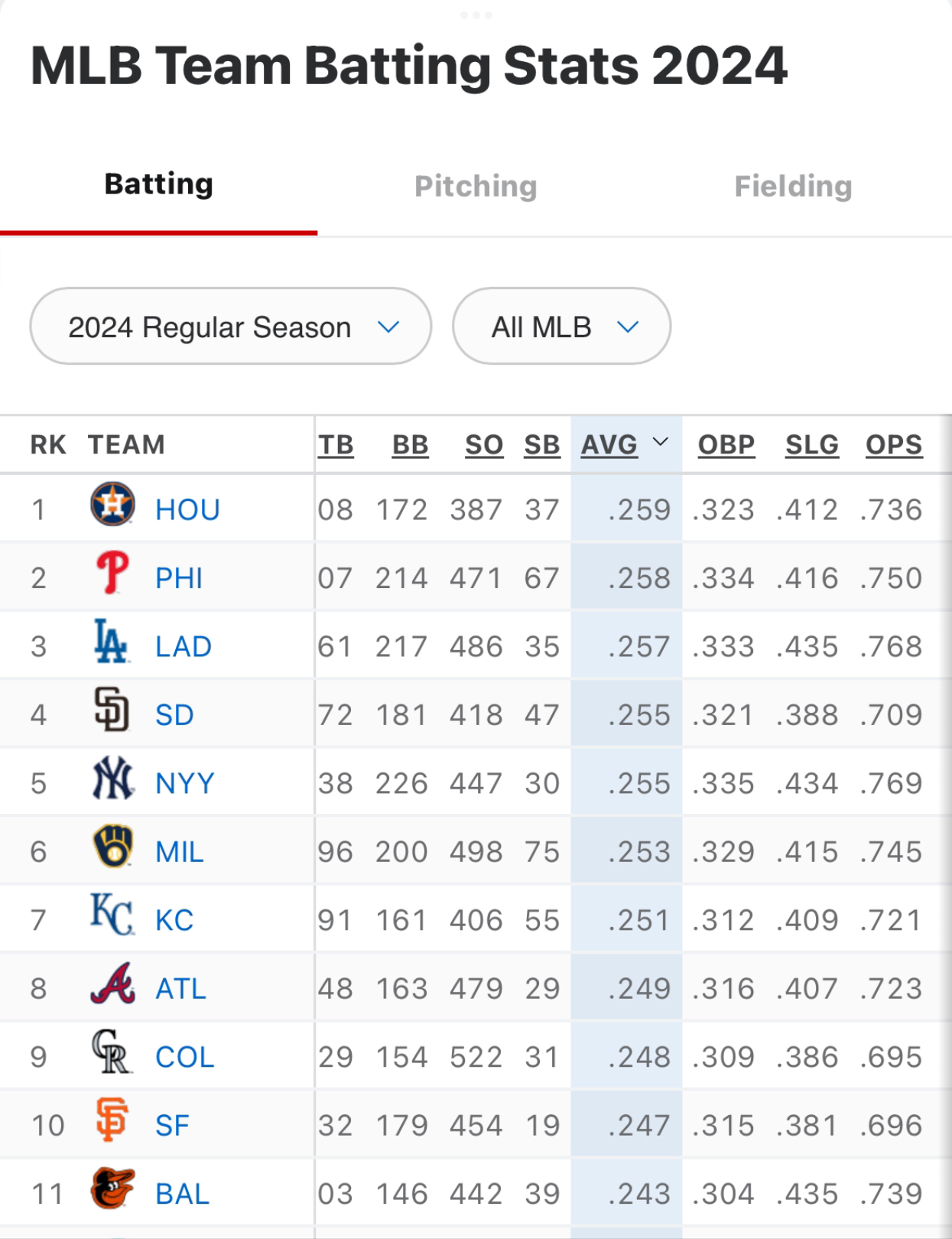Screen dimensions: 952x1239
Task: Click the Dodgers LA logo
Action: tap(111, 642)
